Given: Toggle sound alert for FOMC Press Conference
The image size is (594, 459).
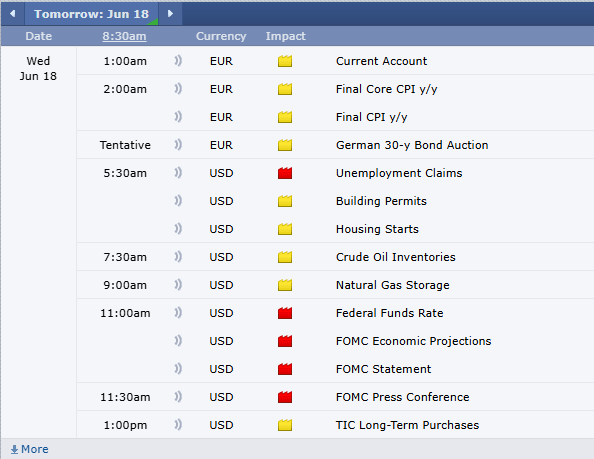Looking at the screenshot, I should (x=178, y=397).
